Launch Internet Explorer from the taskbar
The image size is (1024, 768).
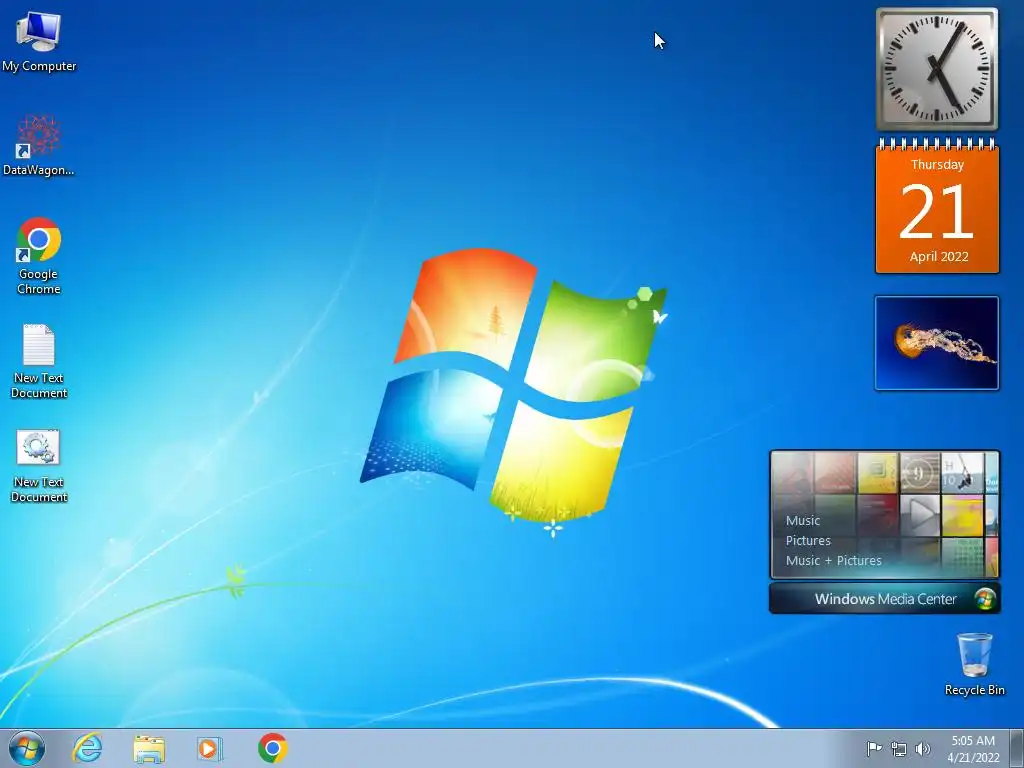click(x=88, y=748)
